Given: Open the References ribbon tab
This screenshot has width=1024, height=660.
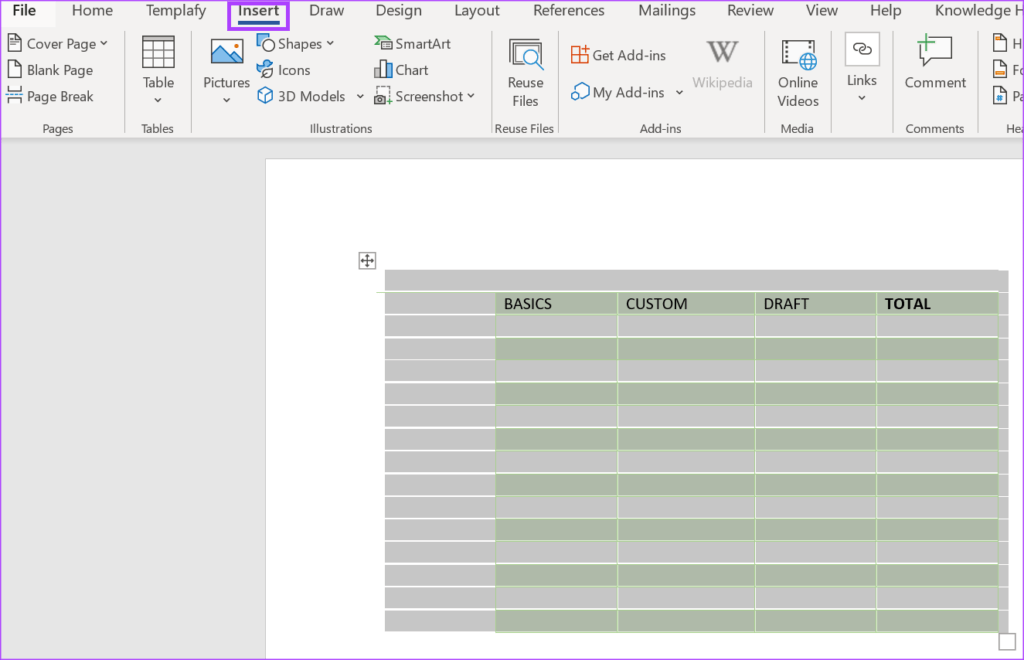Looking at the screenshot, I should point(568,11).
